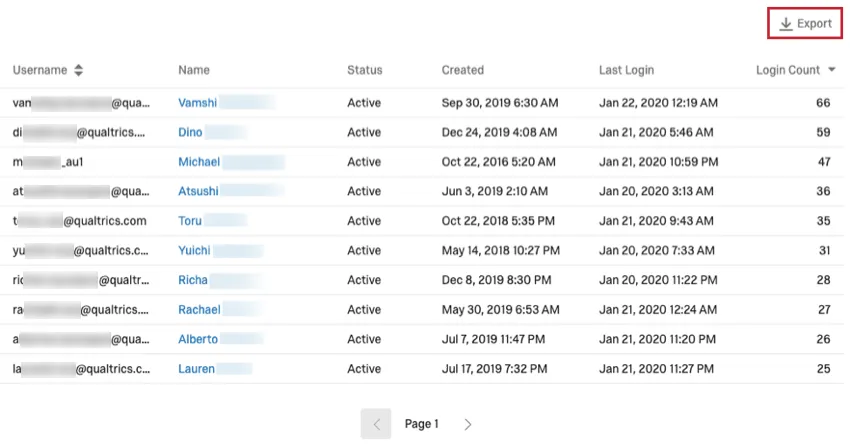Open Toru user profile link

coord(190,221)
